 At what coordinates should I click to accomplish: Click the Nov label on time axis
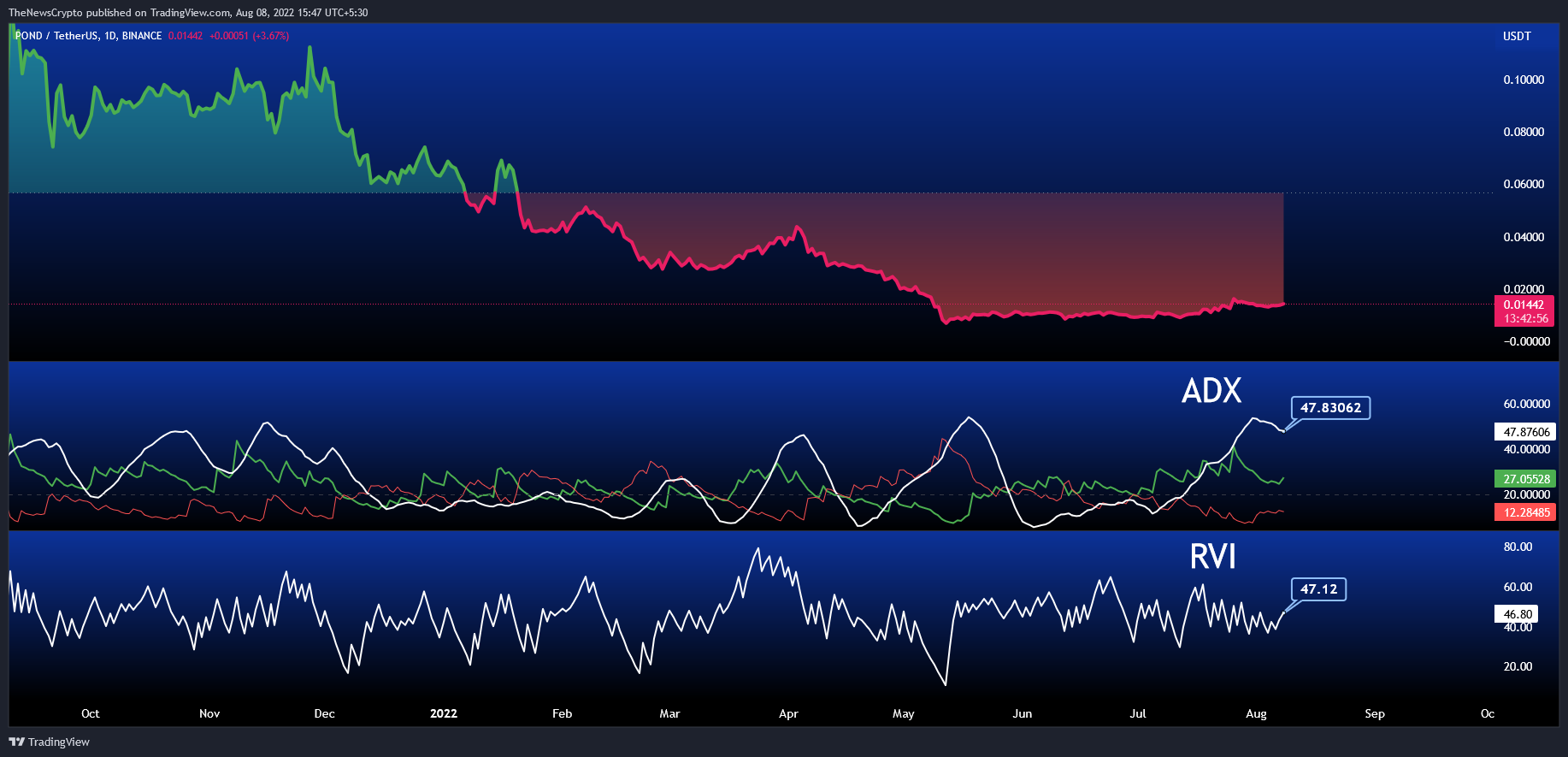click(209, 713)
